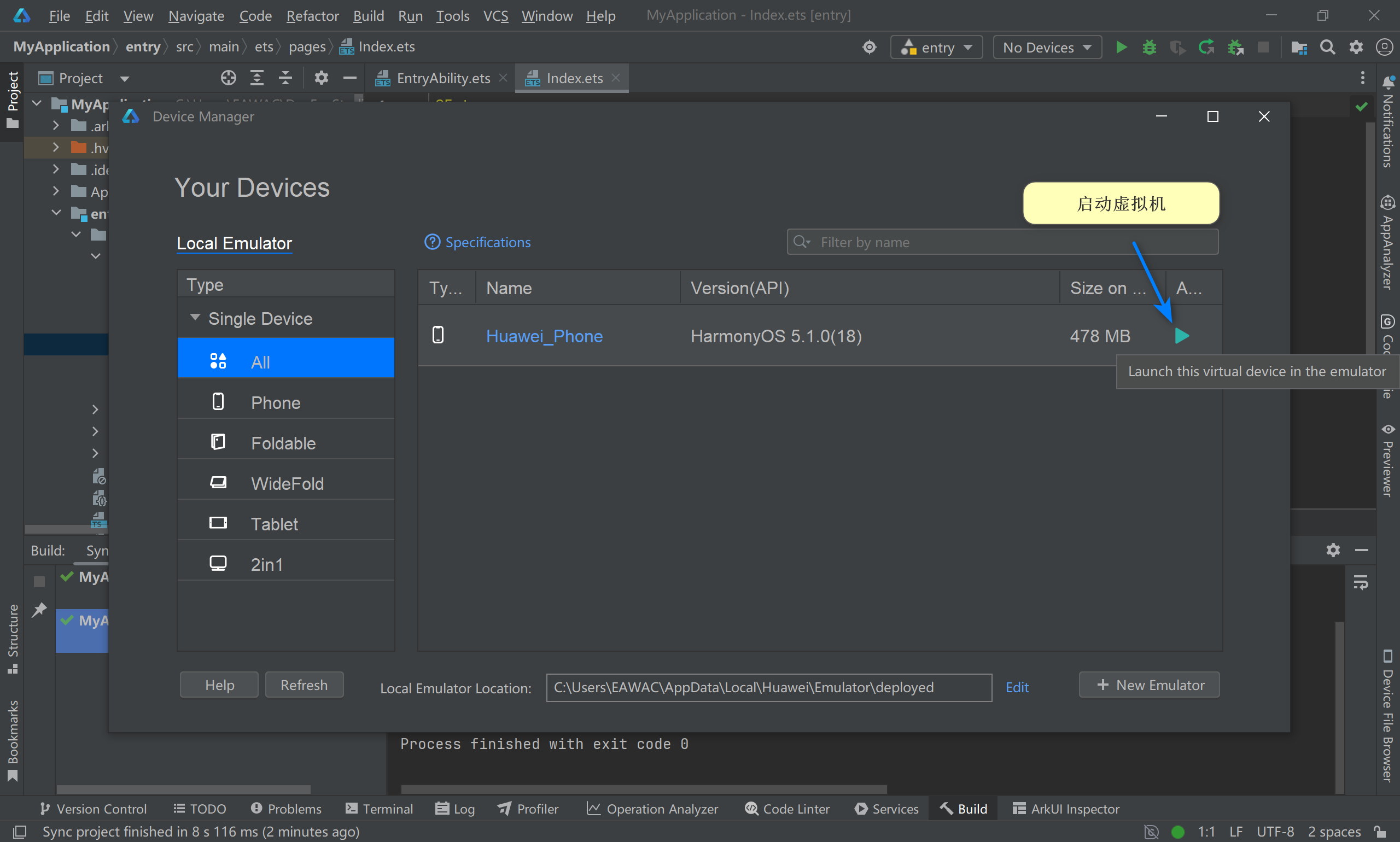Open IDE settings gear in toolbar
This screenshot has height=842, width=1400.
tap(1356, 47)
